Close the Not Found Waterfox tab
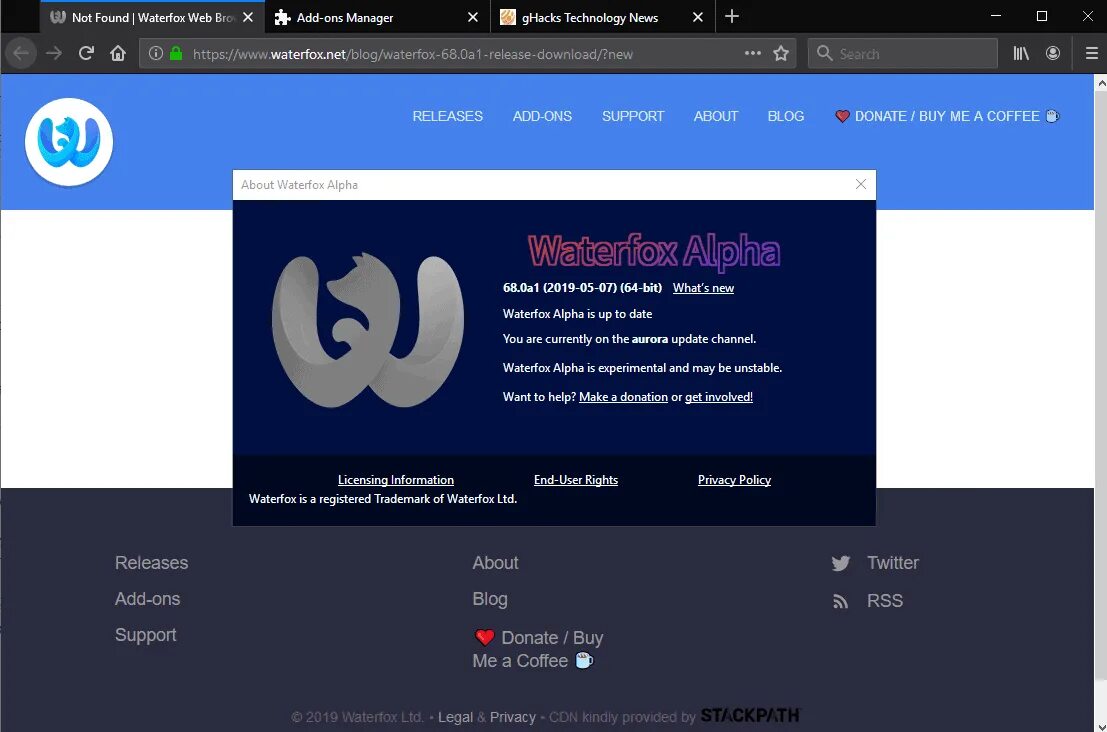 248,17
